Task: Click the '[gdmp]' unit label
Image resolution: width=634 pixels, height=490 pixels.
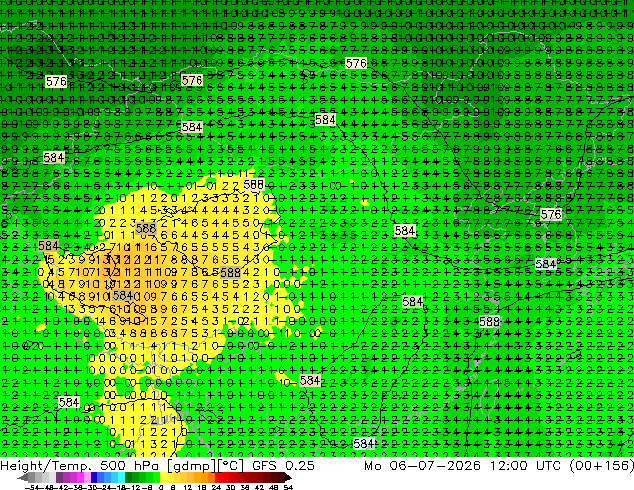Action: [191, 466]
